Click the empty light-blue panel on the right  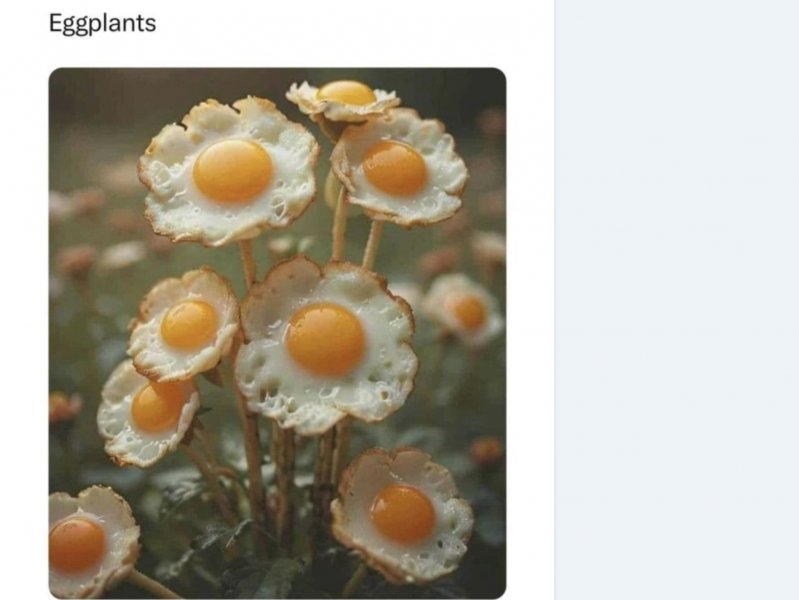coord(677,300)
